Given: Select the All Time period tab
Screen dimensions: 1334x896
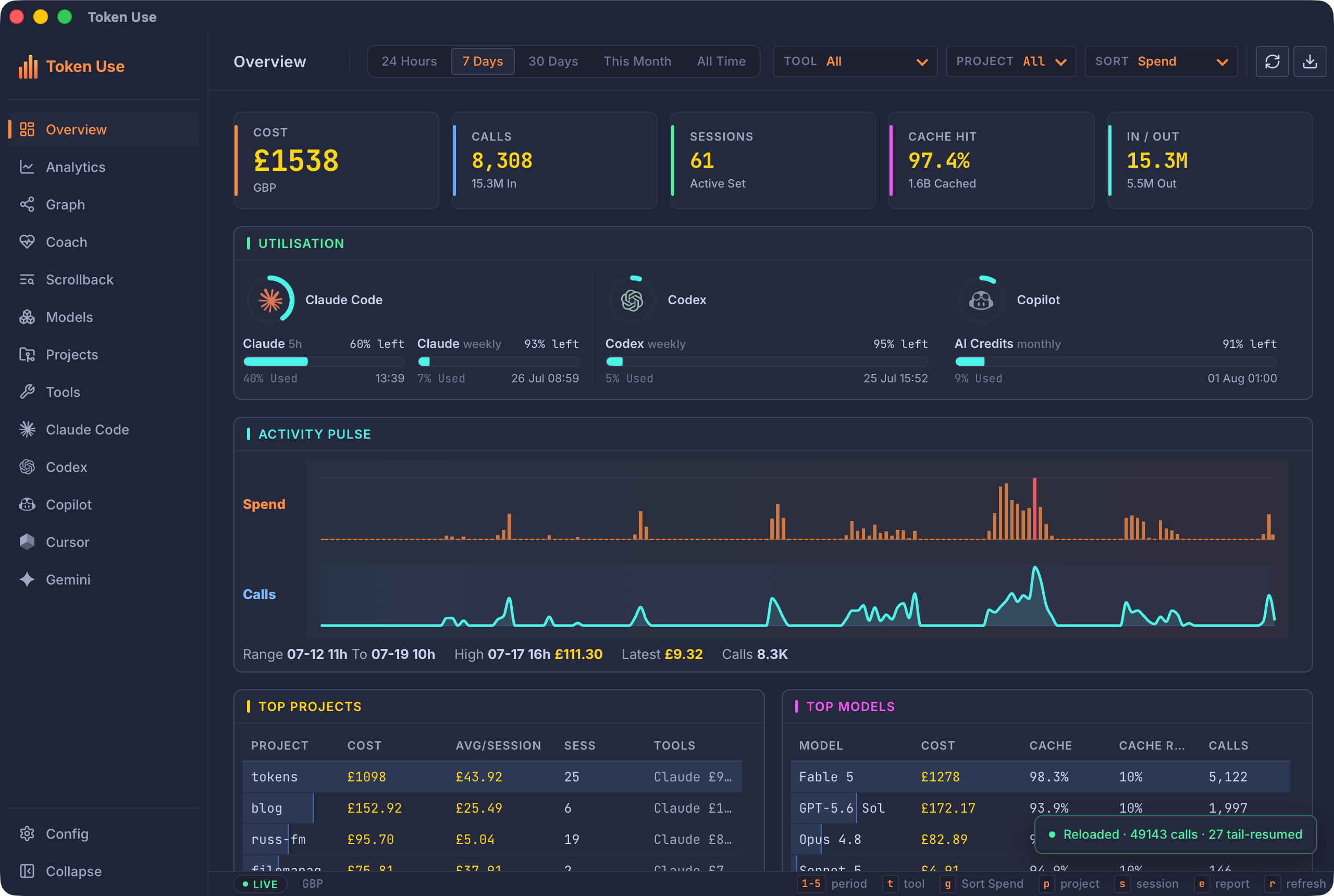Looking at the screenshot, I should pyautogui.click(x=721, y=61).
